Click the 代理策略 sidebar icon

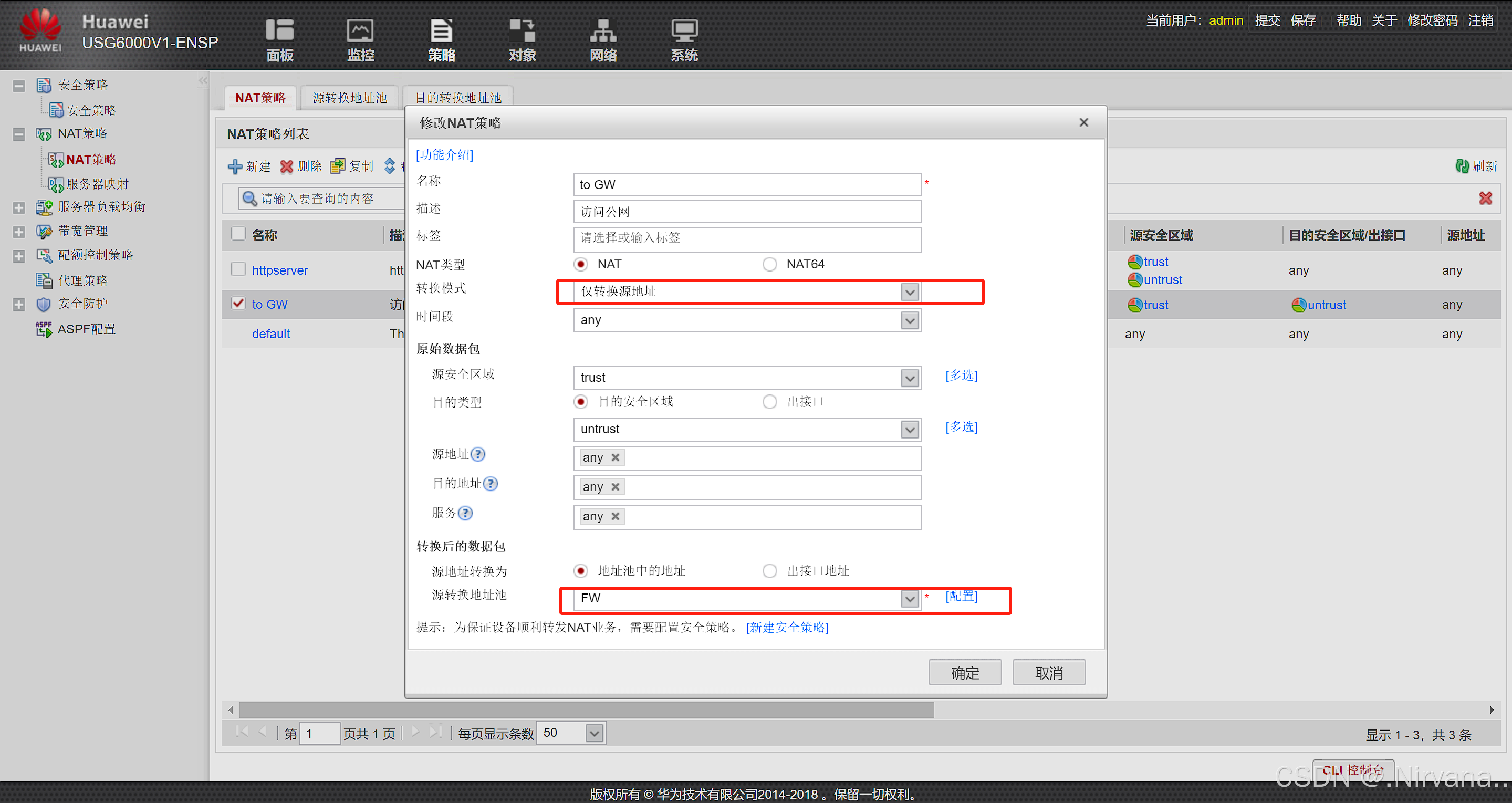pos(44,280)
